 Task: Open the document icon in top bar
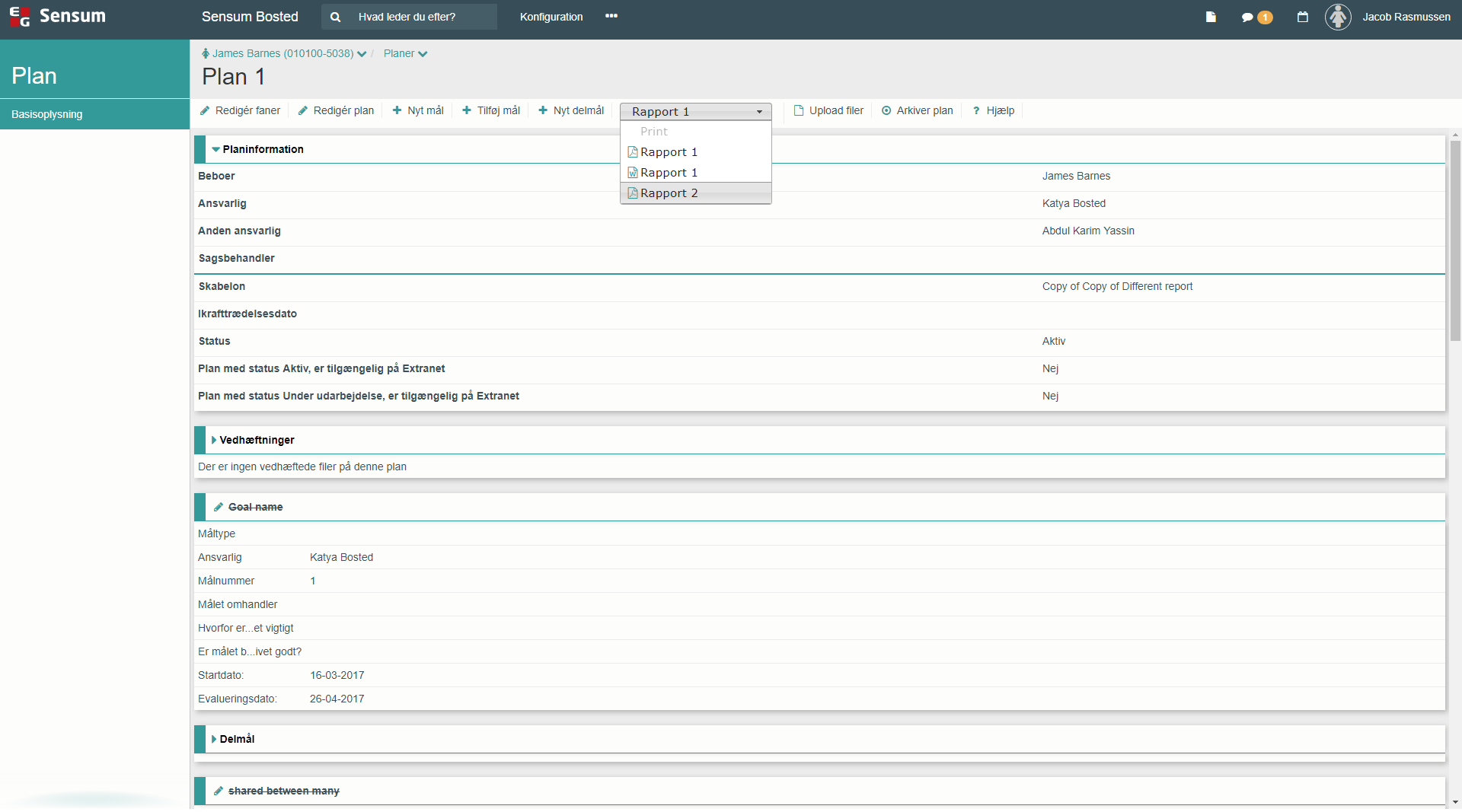[x=1211, y=17]
